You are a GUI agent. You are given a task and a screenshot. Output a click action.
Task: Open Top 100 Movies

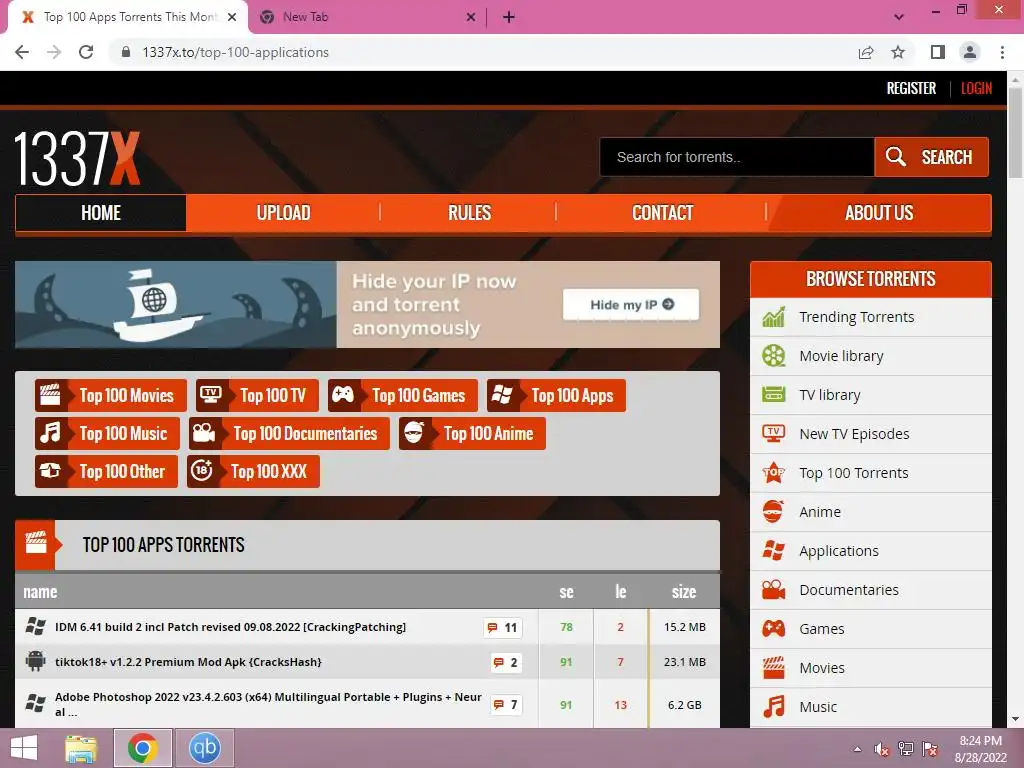[111, 395]
